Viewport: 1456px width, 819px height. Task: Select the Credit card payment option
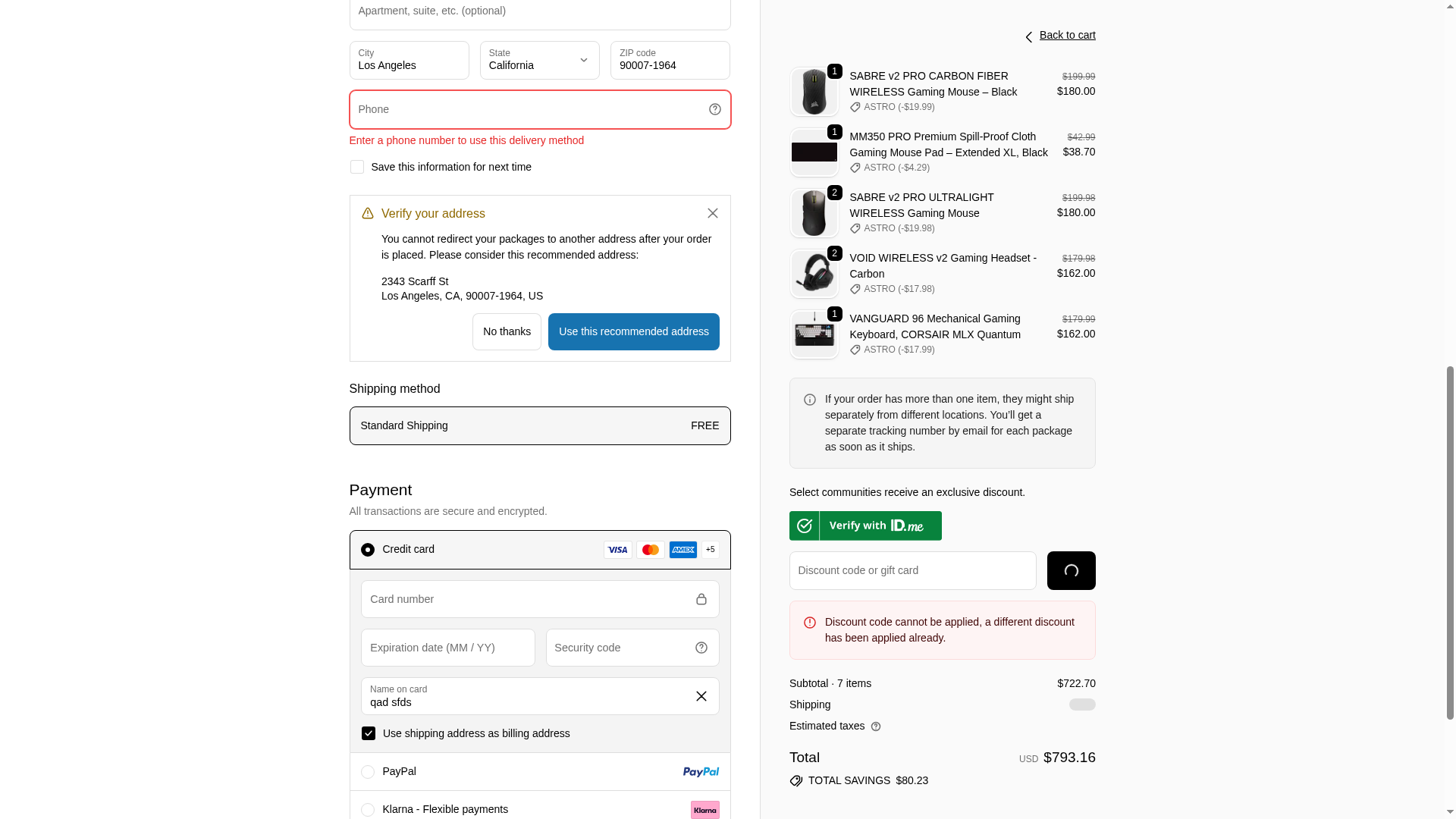pyautogui.click(x=368, y=550)
